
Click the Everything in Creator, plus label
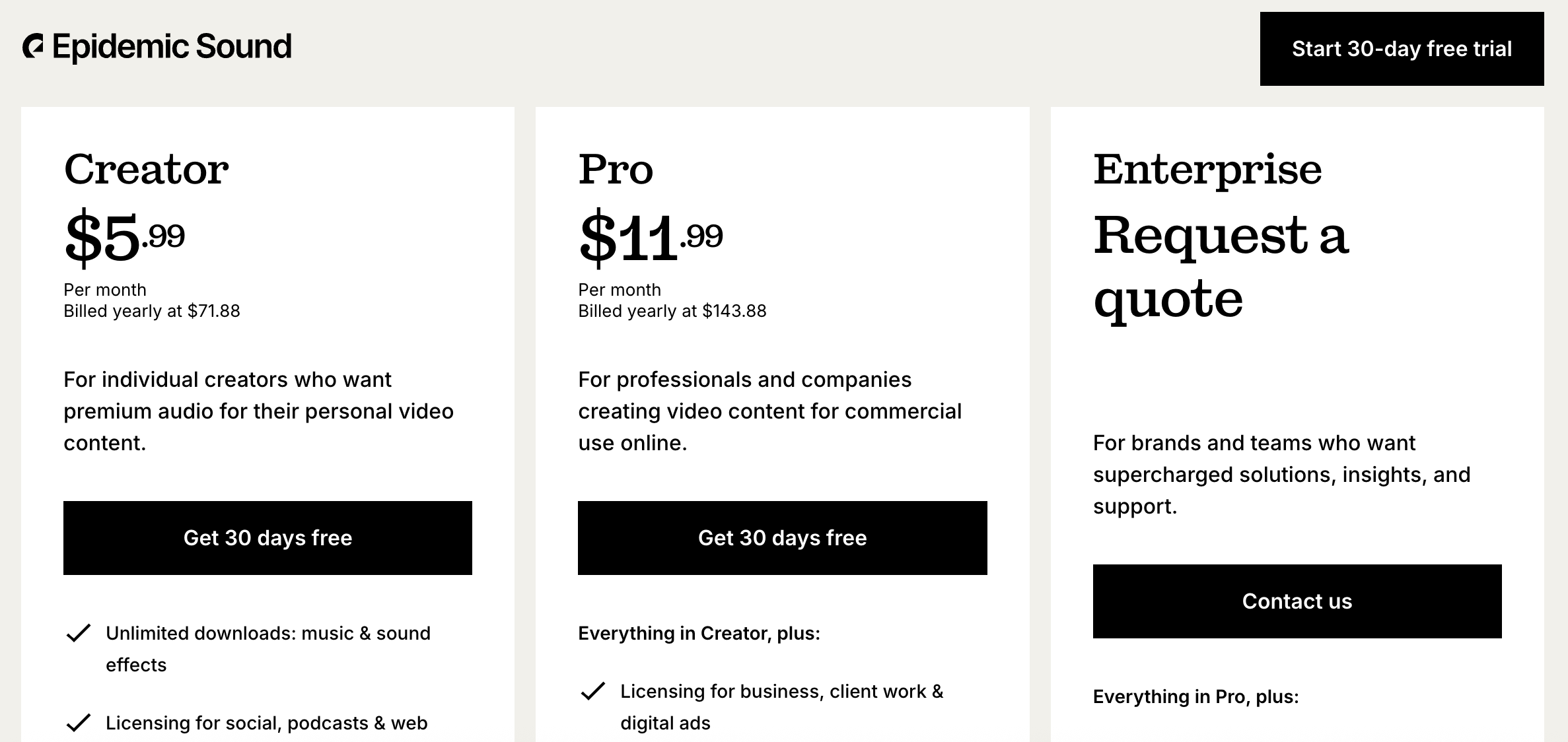(699, 633)
